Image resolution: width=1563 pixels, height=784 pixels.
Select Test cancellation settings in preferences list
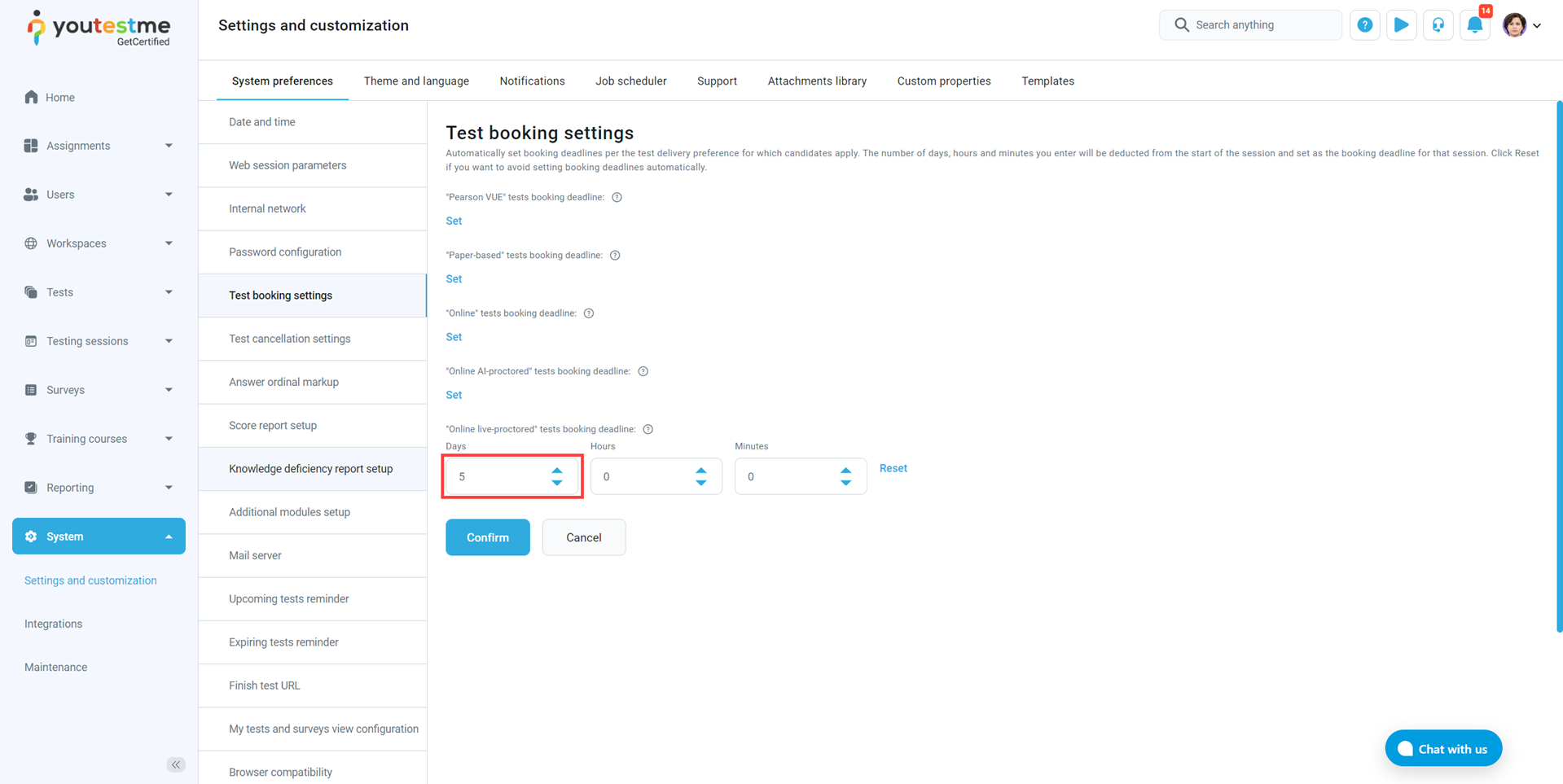289,339
